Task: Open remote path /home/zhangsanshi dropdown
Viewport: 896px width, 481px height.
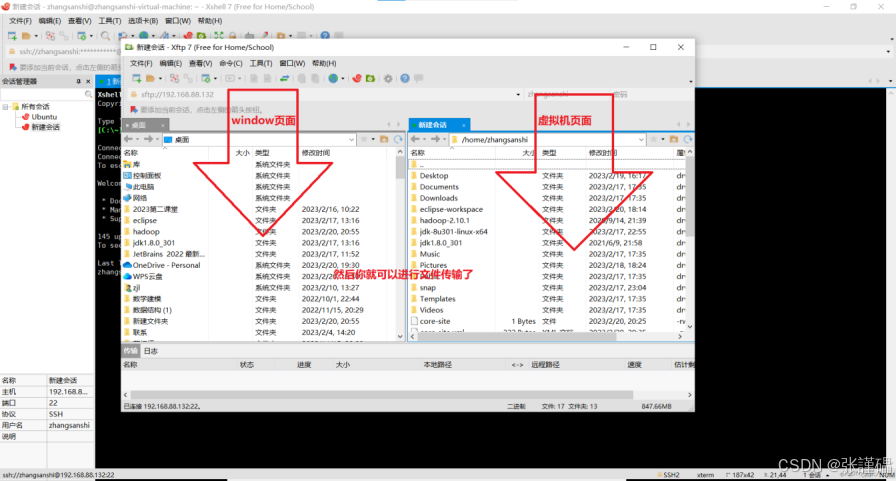Action: (641, 139)
